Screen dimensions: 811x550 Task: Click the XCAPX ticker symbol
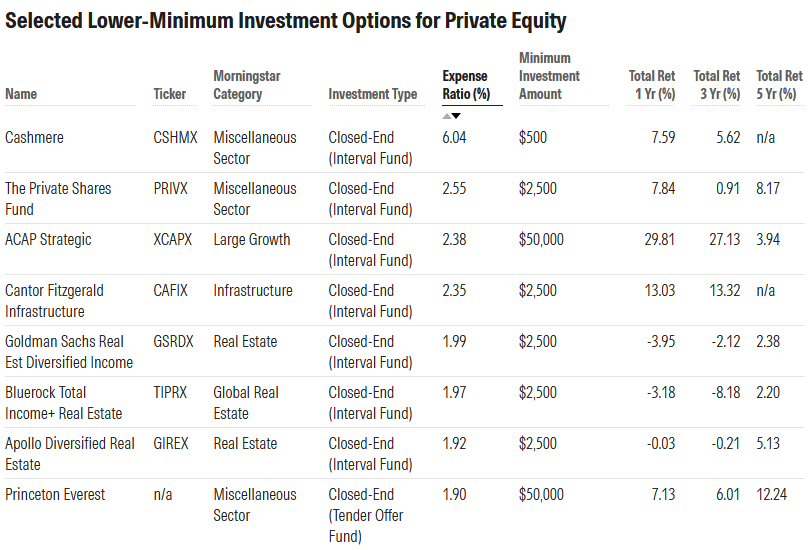pyautogui.click(x=174, y=240)
